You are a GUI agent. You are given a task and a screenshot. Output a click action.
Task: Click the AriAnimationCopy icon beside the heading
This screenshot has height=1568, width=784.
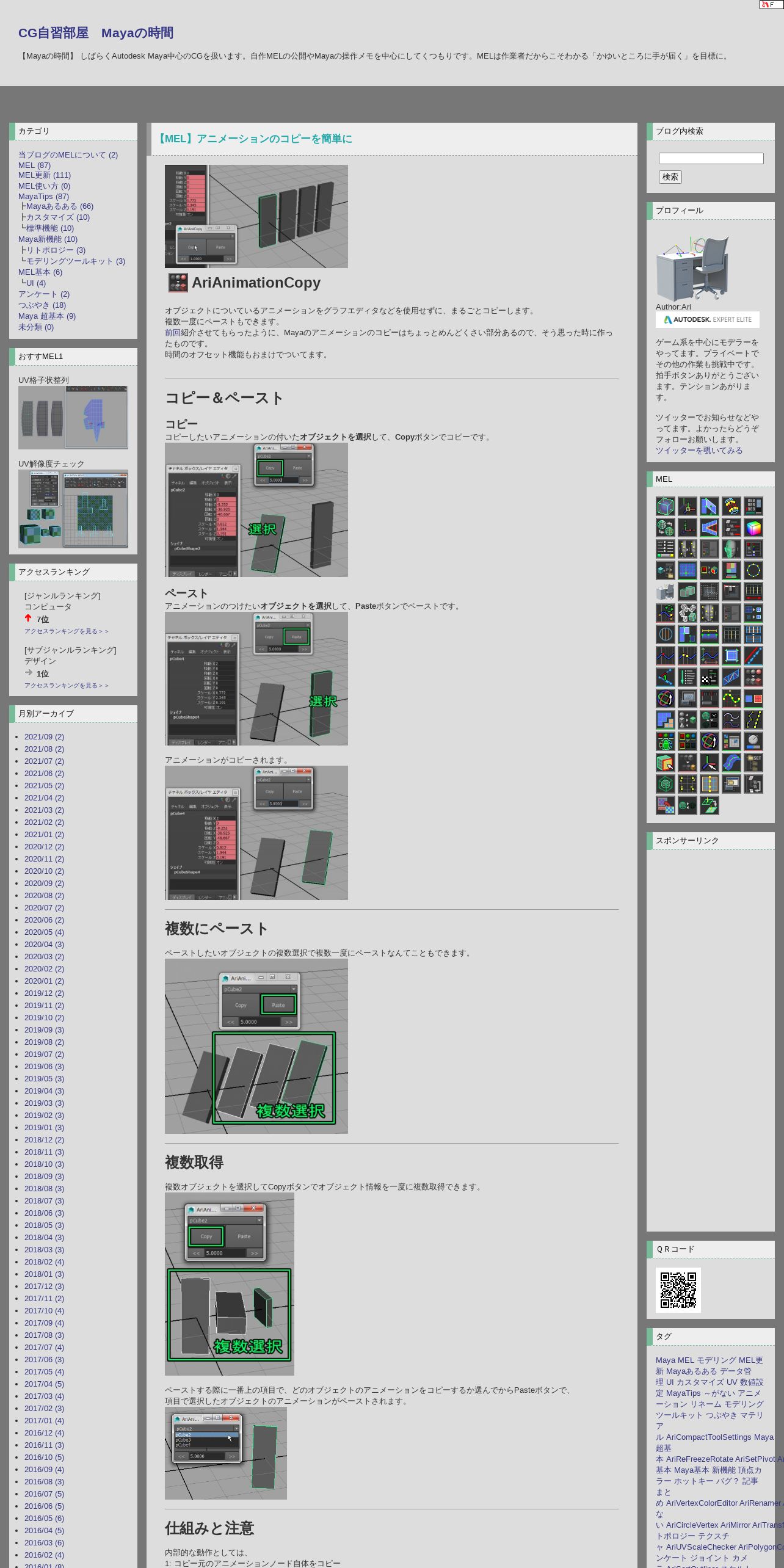178,283
